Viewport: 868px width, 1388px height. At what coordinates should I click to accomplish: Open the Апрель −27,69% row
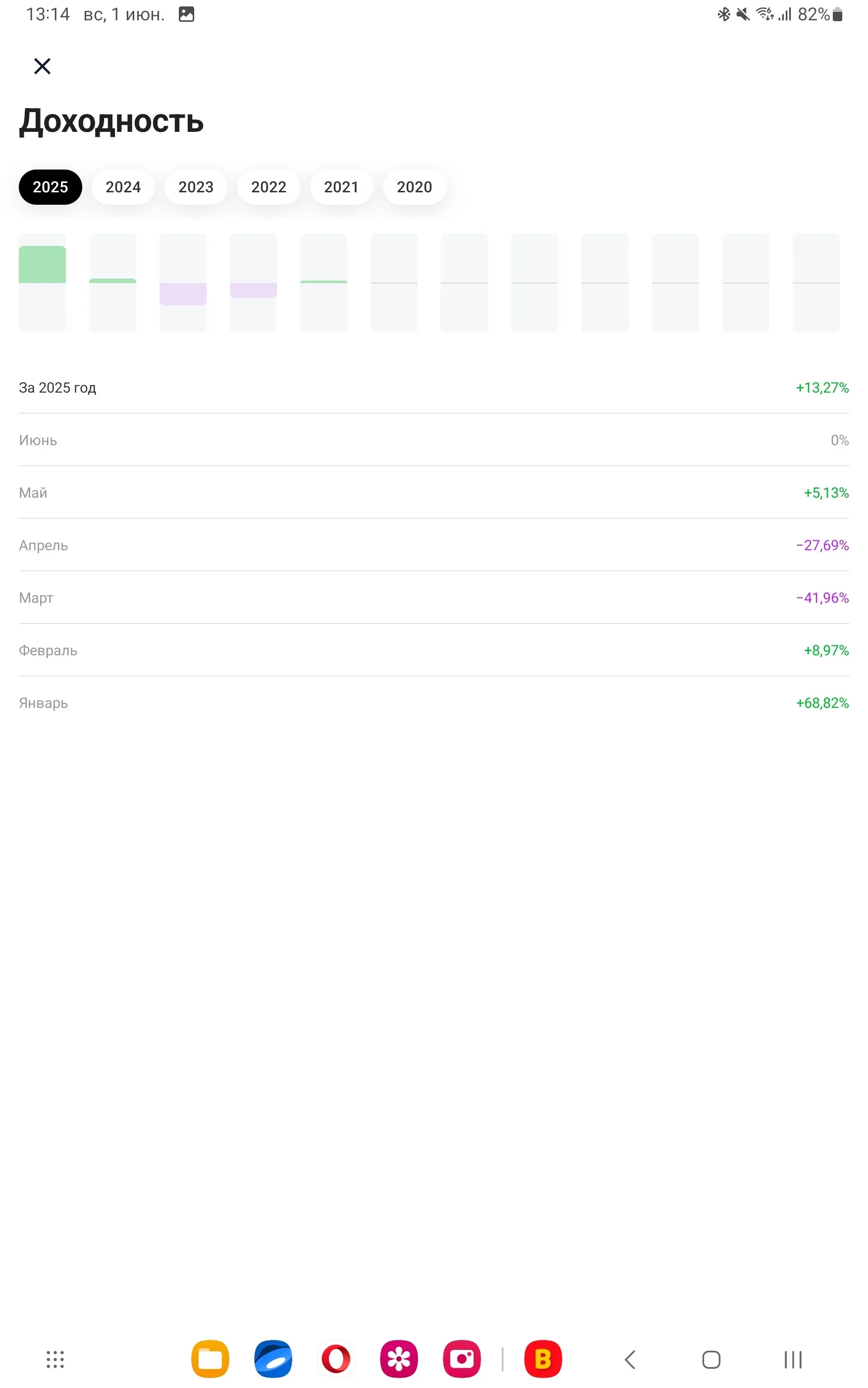(x=434, y=545)
